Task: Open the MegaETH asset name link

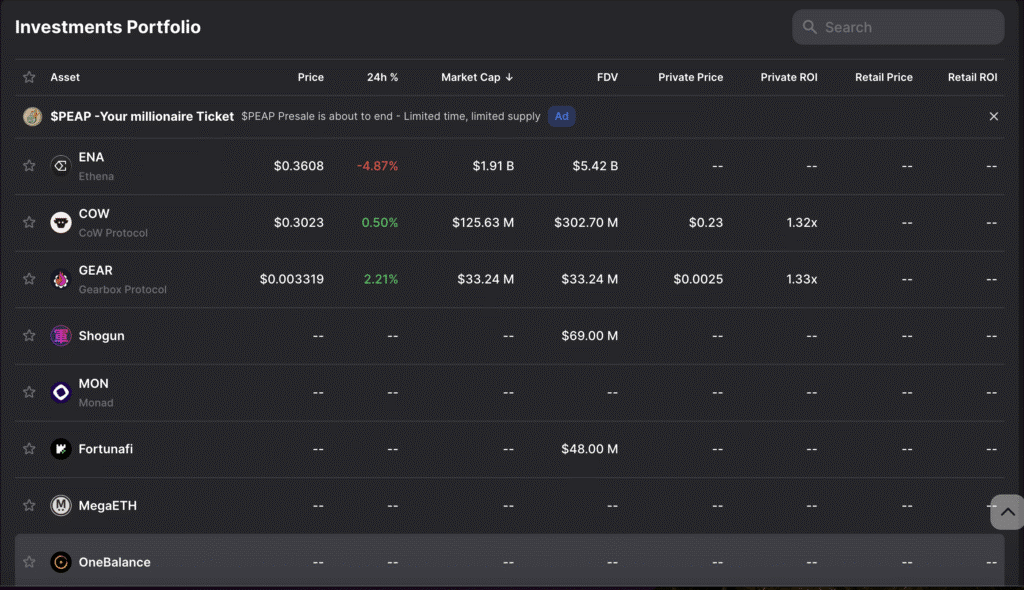Action: tap(108, 506)
